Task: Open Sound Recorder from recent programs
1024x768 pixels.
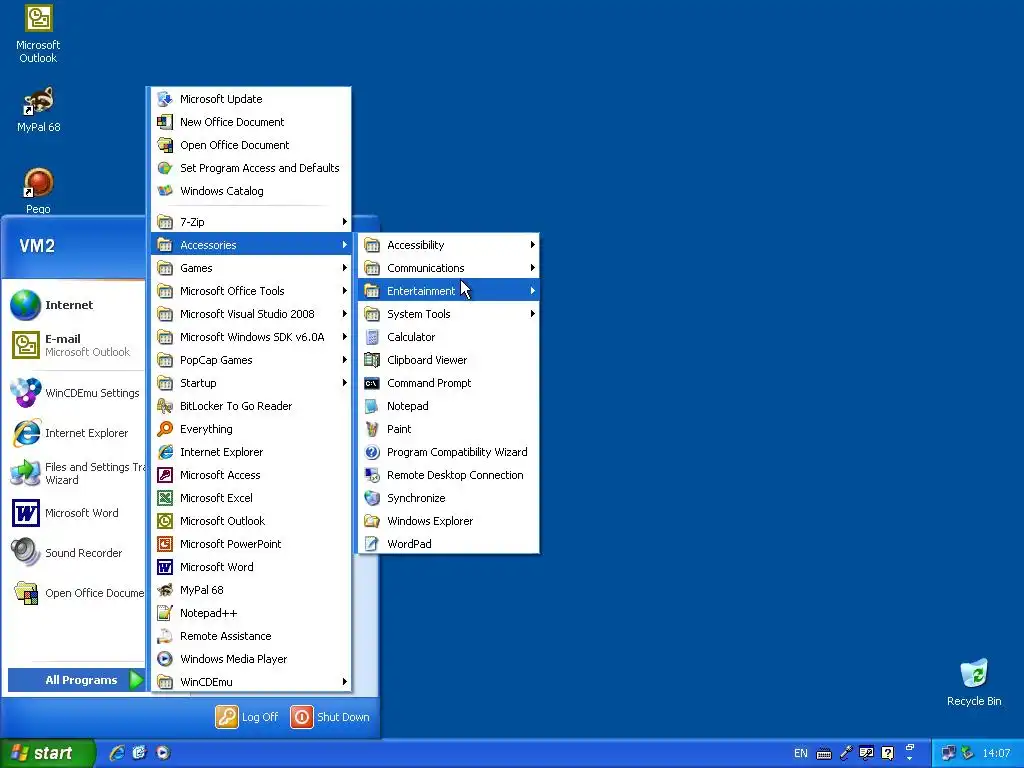Action: 76,552
